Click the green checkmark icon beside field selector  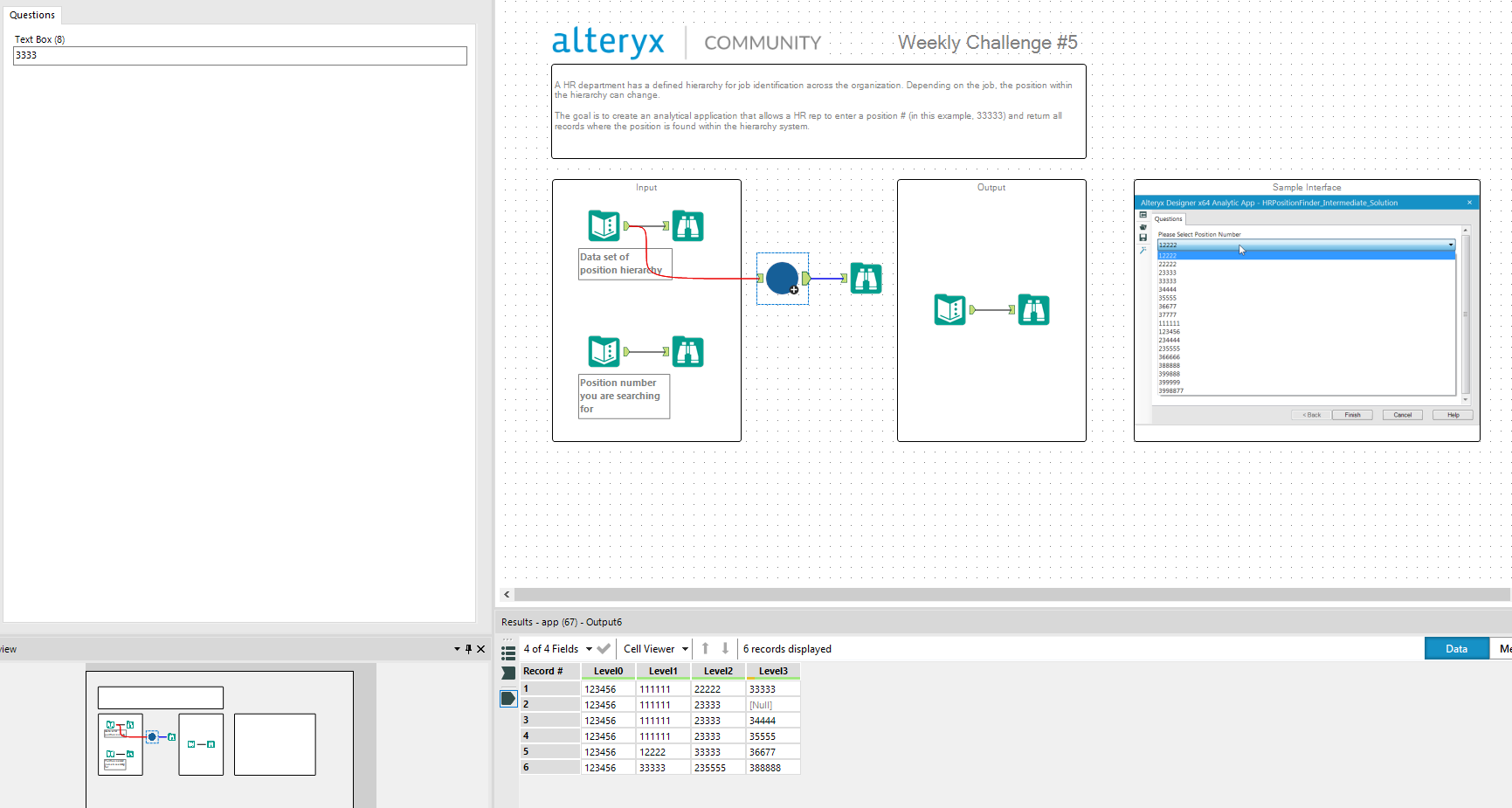point(604,648)
